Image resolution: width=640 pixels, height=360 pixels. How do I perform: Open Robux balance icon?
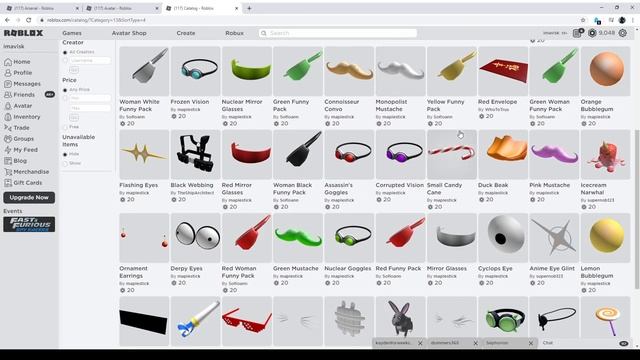[x=592, y=33]
